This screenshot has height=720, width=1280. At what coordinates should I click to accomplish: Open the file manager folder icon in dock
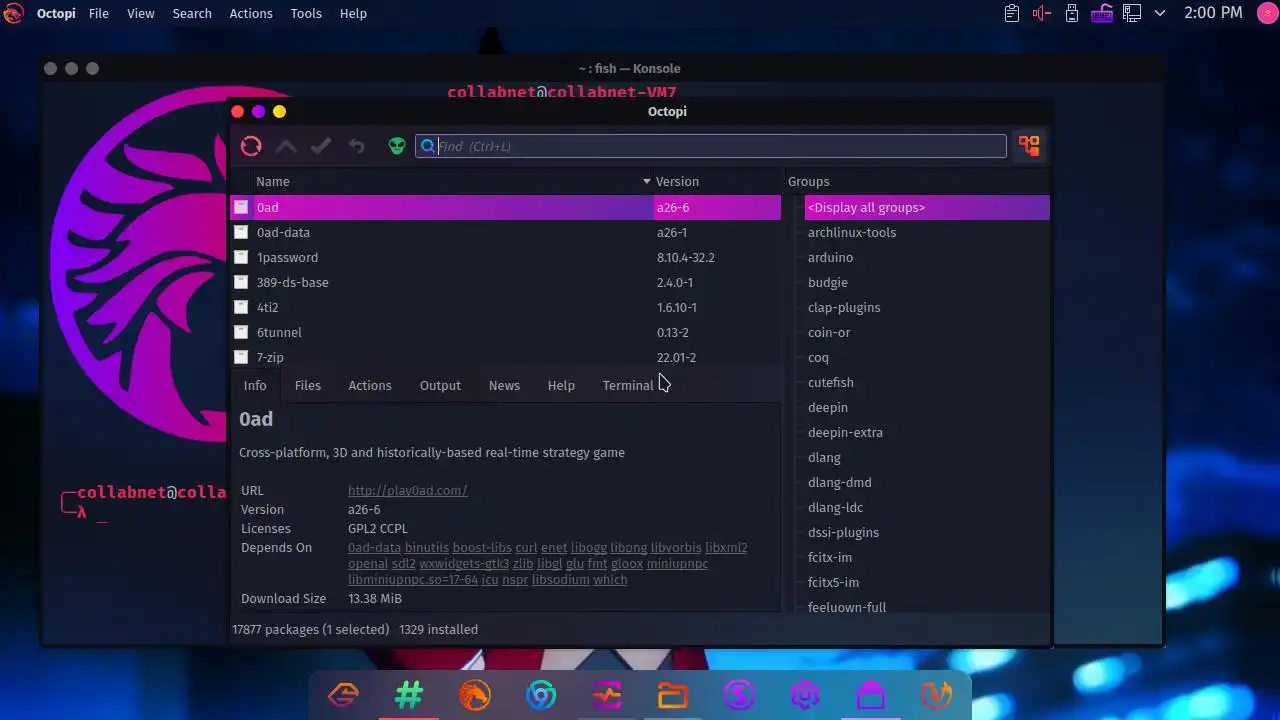(x=673, y=694)
